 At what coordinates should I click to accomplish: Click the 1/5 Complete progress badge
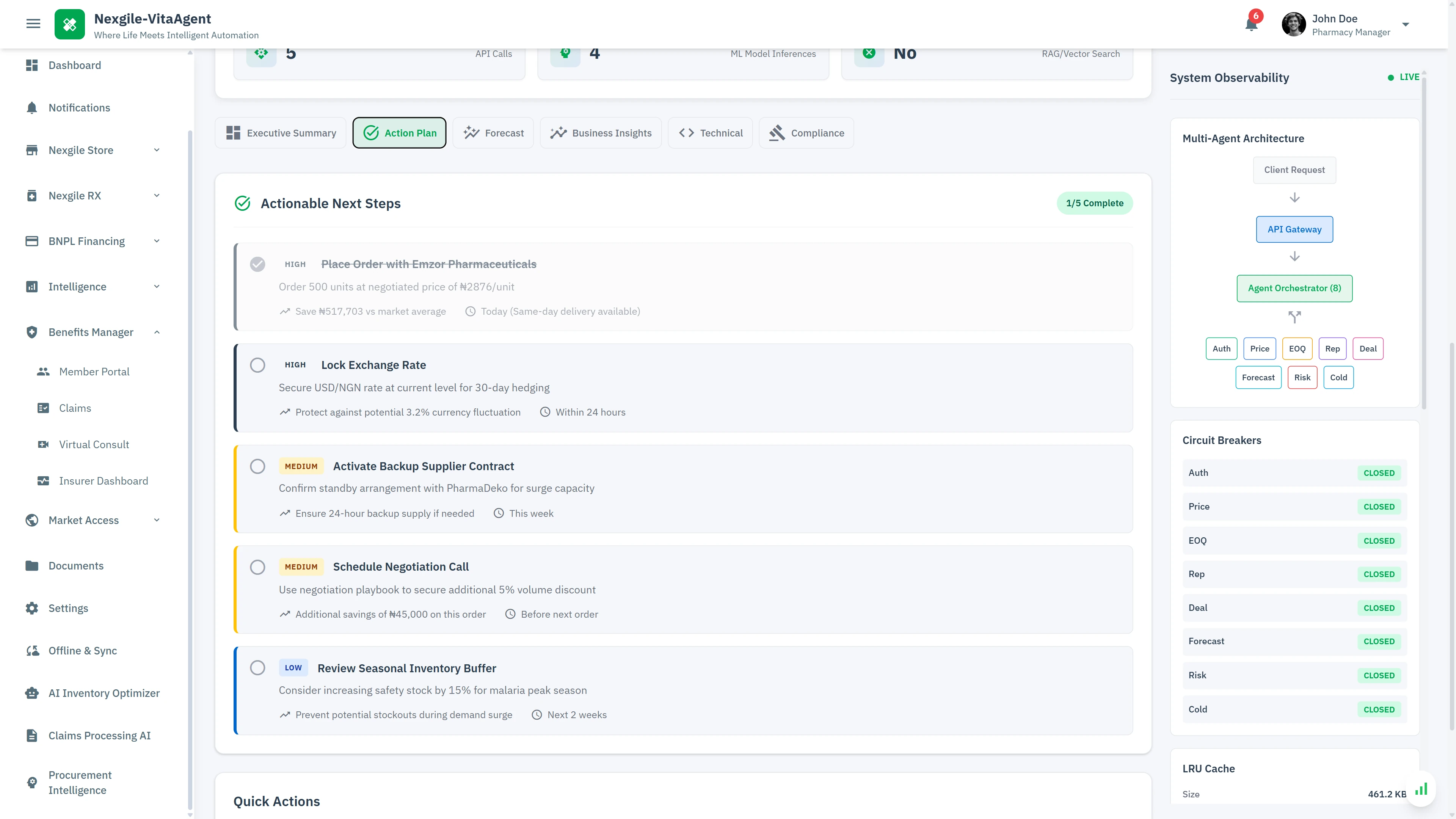1095,202
